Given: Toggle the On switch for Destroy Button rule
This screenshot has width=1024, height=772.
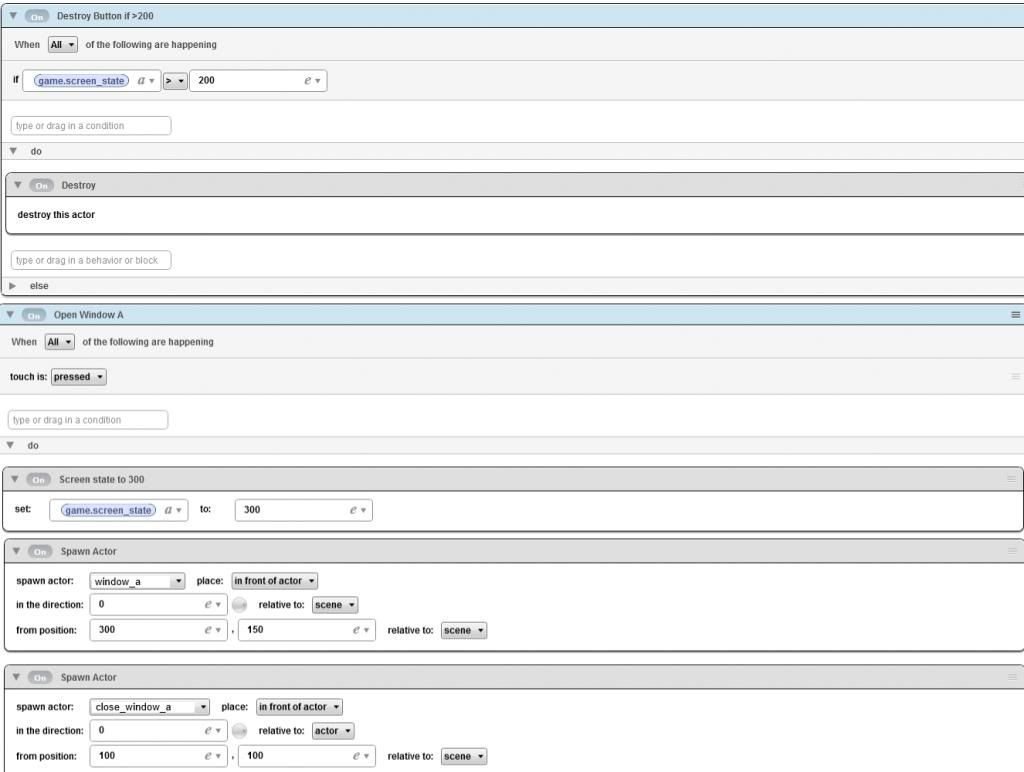Looking at the screenshot, I should 39,16.
